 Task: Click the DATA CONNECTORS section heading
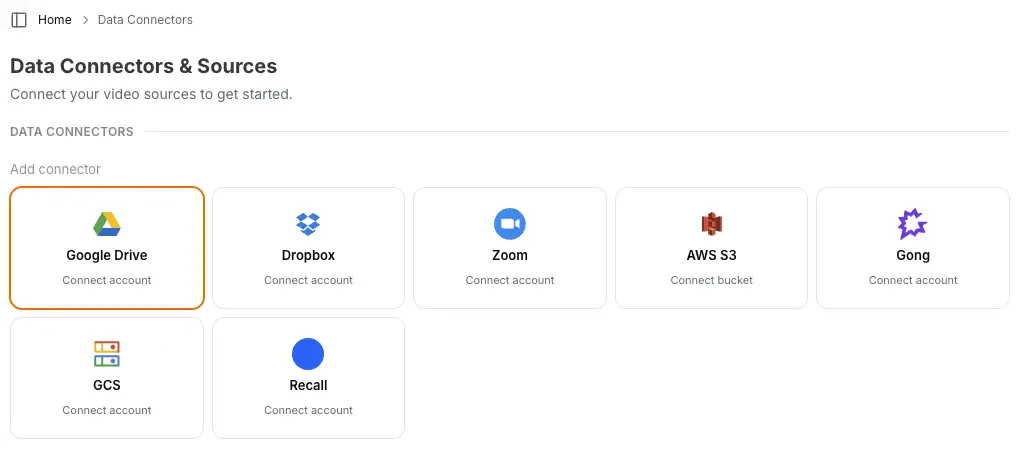72,132
